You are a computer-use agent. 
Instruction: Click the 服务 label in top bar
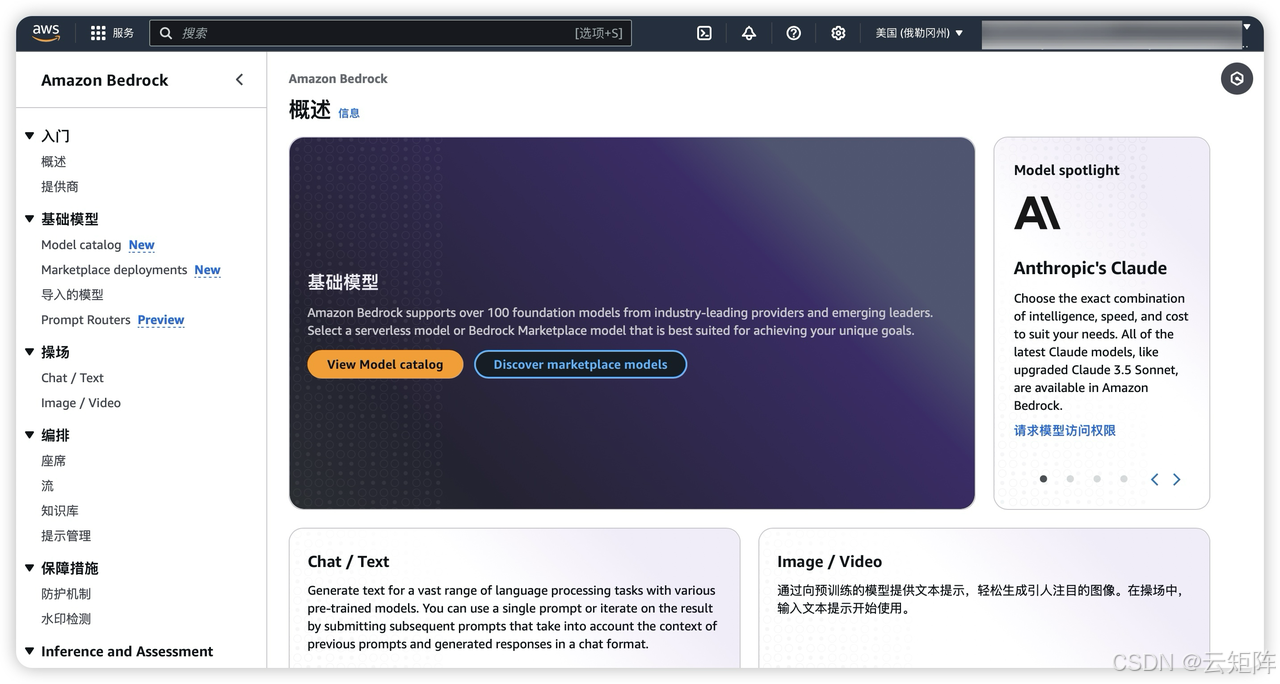click(x=123, y=33)
